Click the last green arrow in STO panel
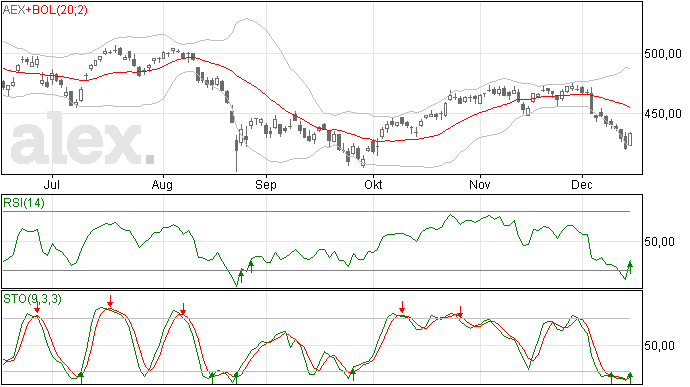 (630, 377)
